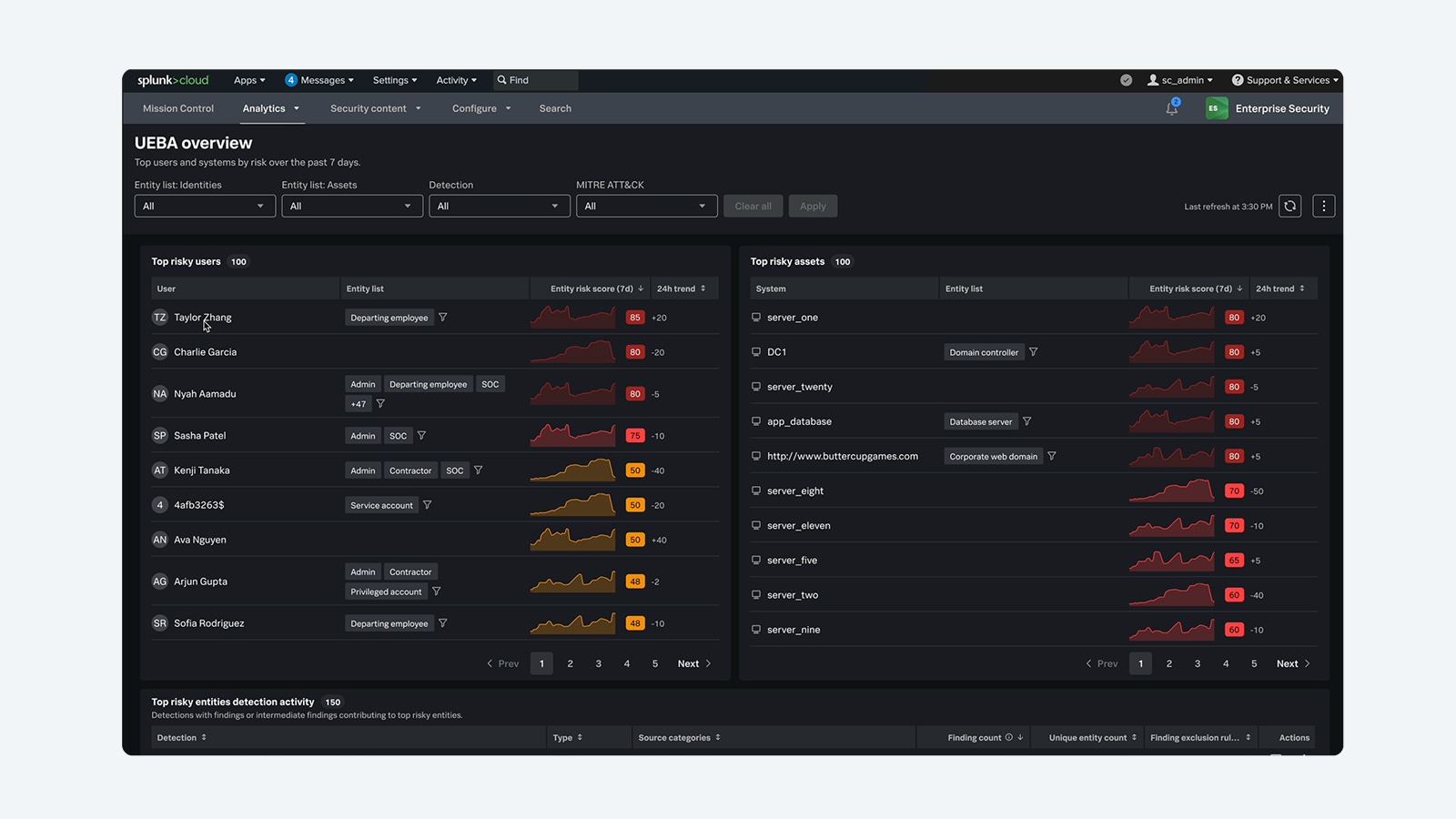Click filter icon beside Service account tag
This screenshot has height=819, width=1456.
[x=427, y=505]
